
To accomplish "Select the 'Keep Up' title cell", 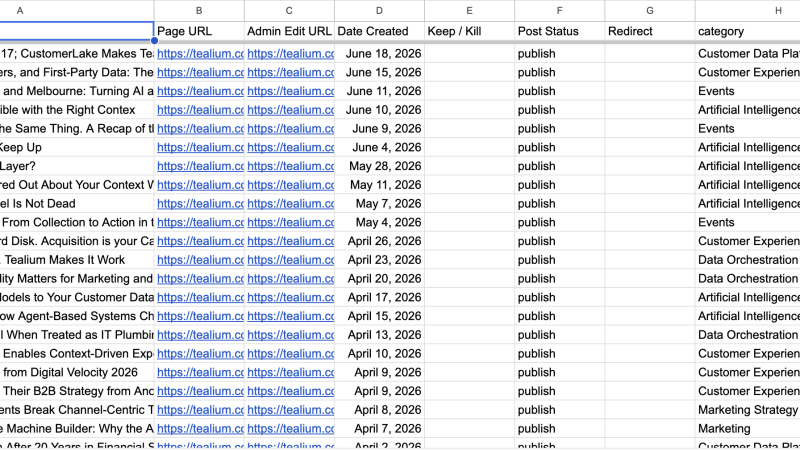I will [x=77, y=147].
